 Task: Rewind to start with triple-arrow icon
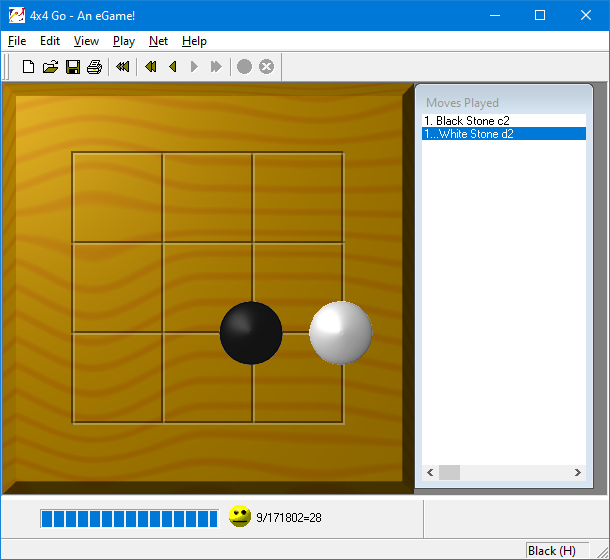pyautogui.click(x=123, y=67)
